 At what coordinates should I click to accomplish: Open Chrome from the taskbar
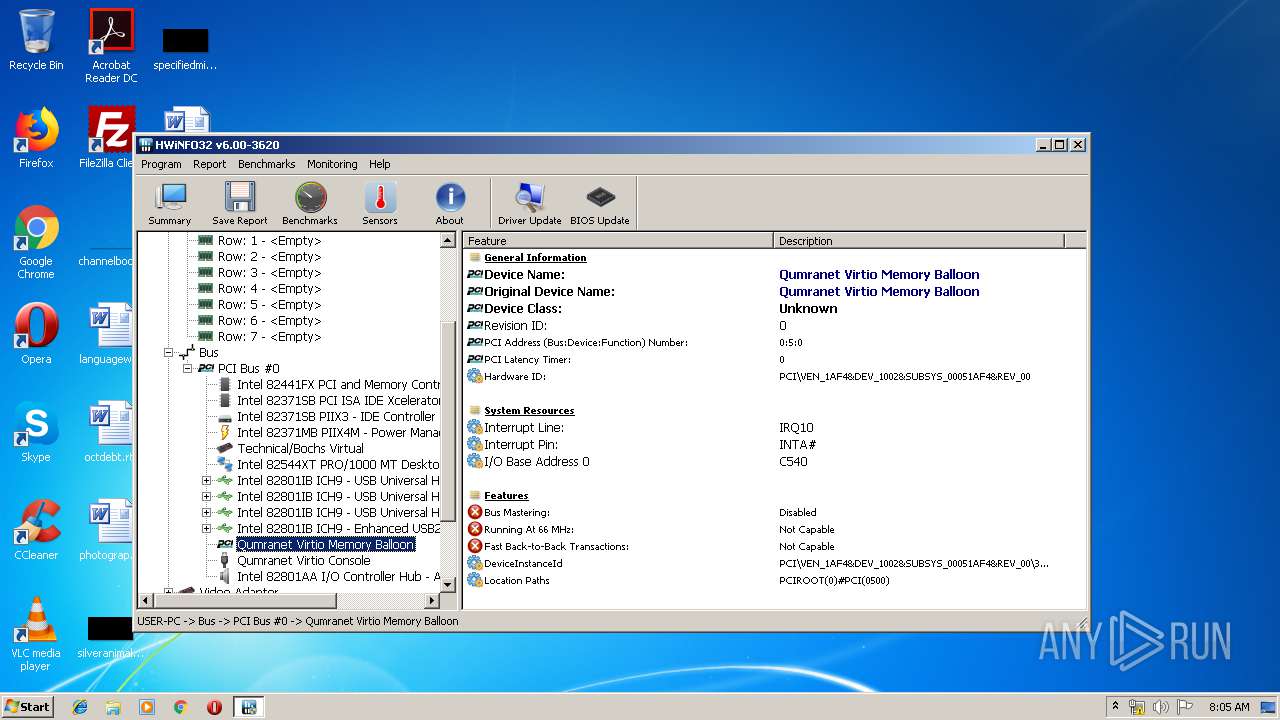click(180, 707)
